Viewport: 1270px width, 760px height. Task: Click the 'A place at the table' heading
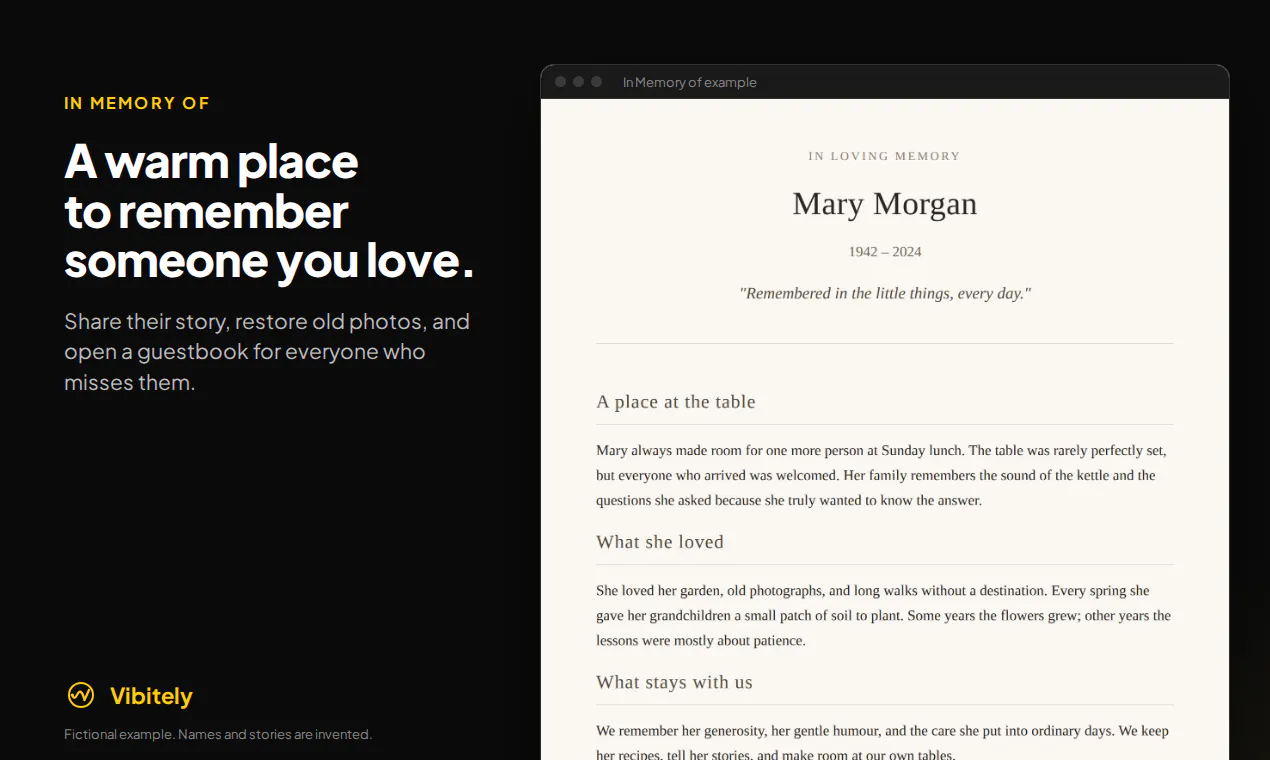pyautogui.click(x=676, y=402)
